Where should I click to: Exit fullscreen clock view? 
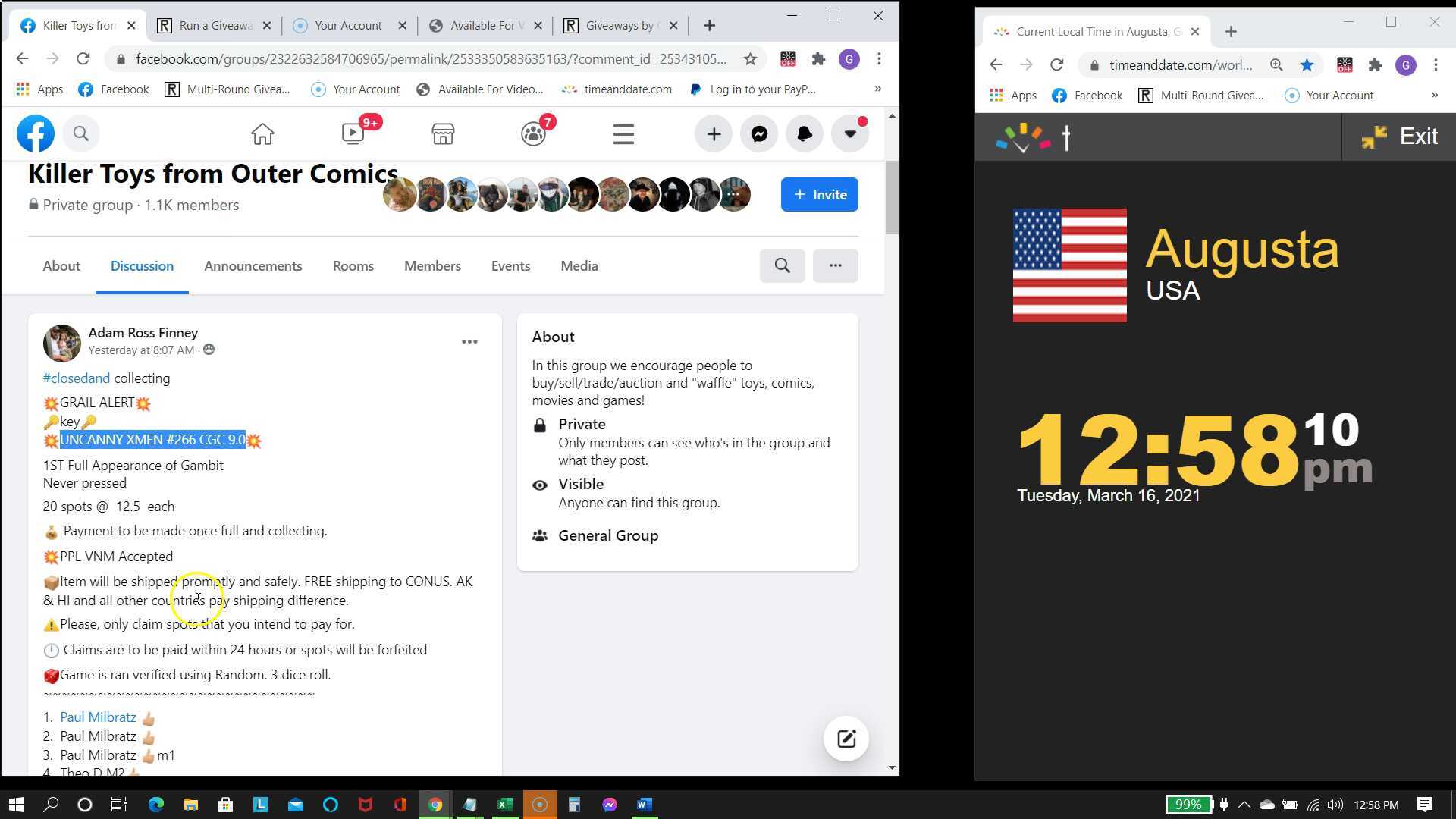(x=1399, y=136)
